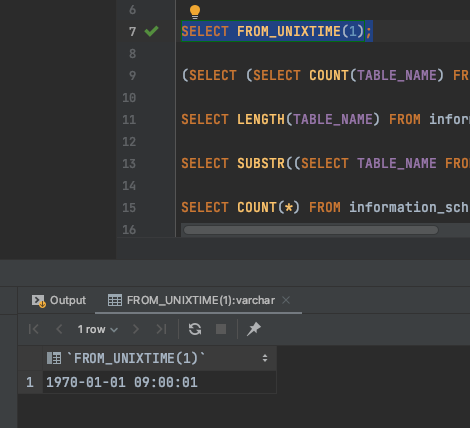Screen dimensions: 470x428
Task: Go to next page of results
Action: (x=136, y=329)
